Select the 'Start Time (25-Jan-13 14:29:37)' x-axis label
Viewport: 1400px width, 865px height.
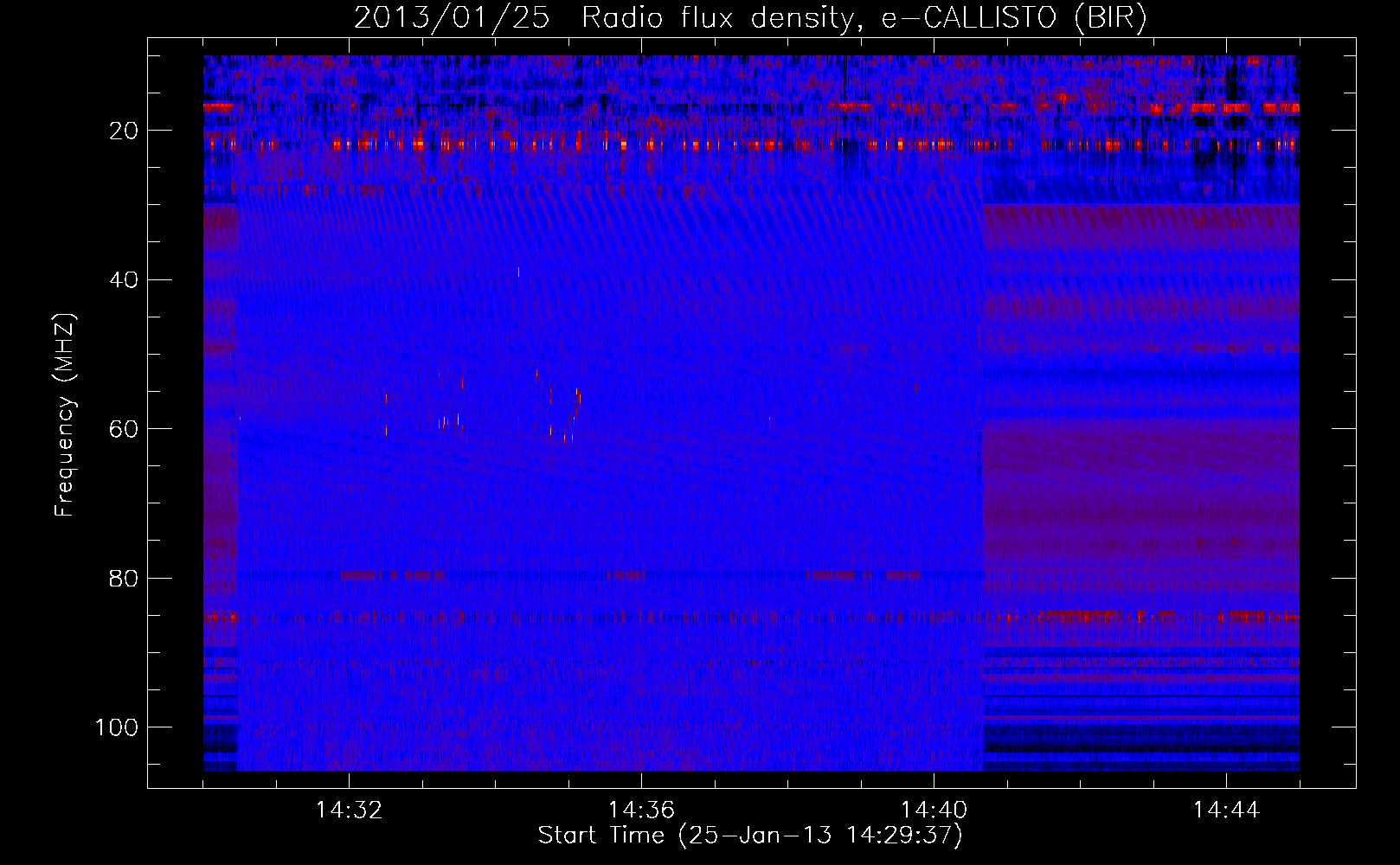pos(750,835)
